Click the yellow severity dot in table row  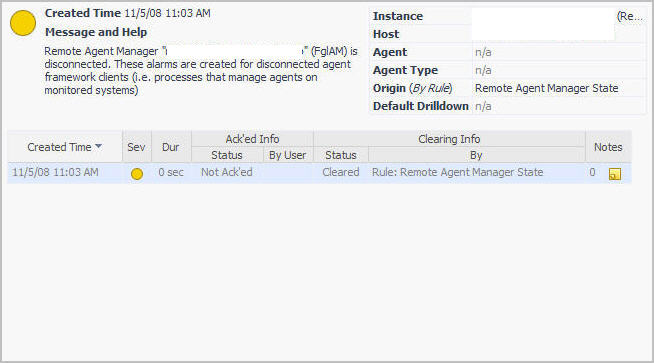137,174
